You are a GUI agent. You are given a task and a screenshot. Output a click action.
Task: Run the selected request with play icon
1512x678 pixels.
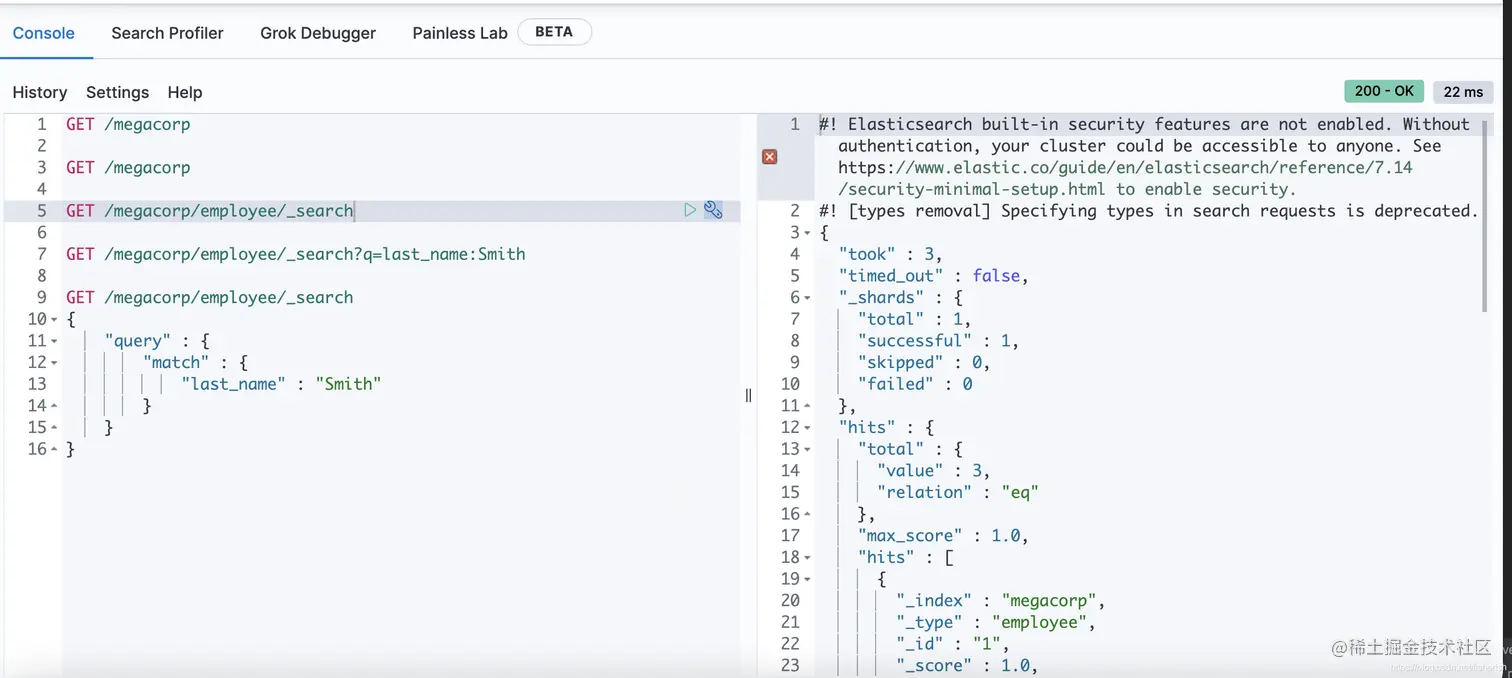click(x=690, y=210)
